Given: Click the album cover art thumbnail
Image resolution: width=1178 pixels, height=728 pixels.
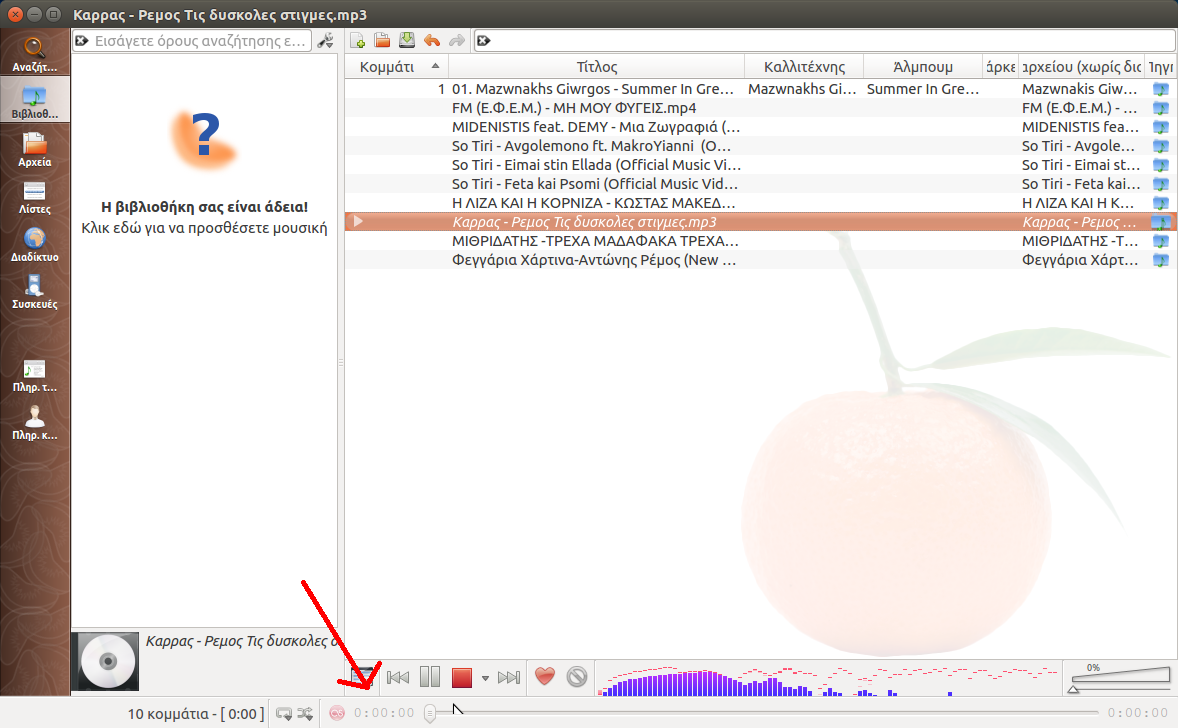Looking at the screenshot, I should coord(105,661).
